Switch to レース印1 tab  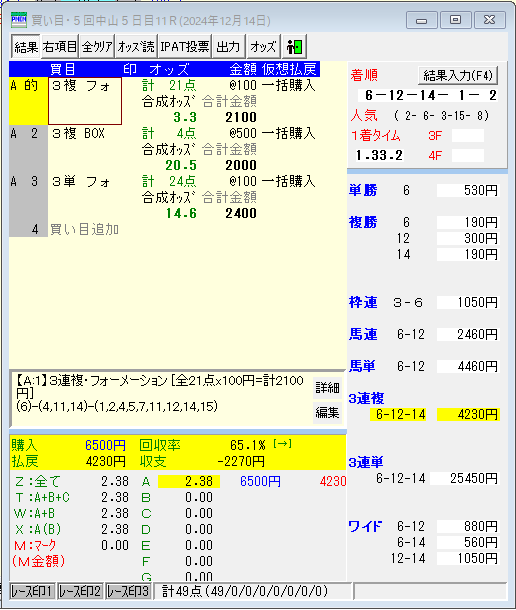(32, 591)
